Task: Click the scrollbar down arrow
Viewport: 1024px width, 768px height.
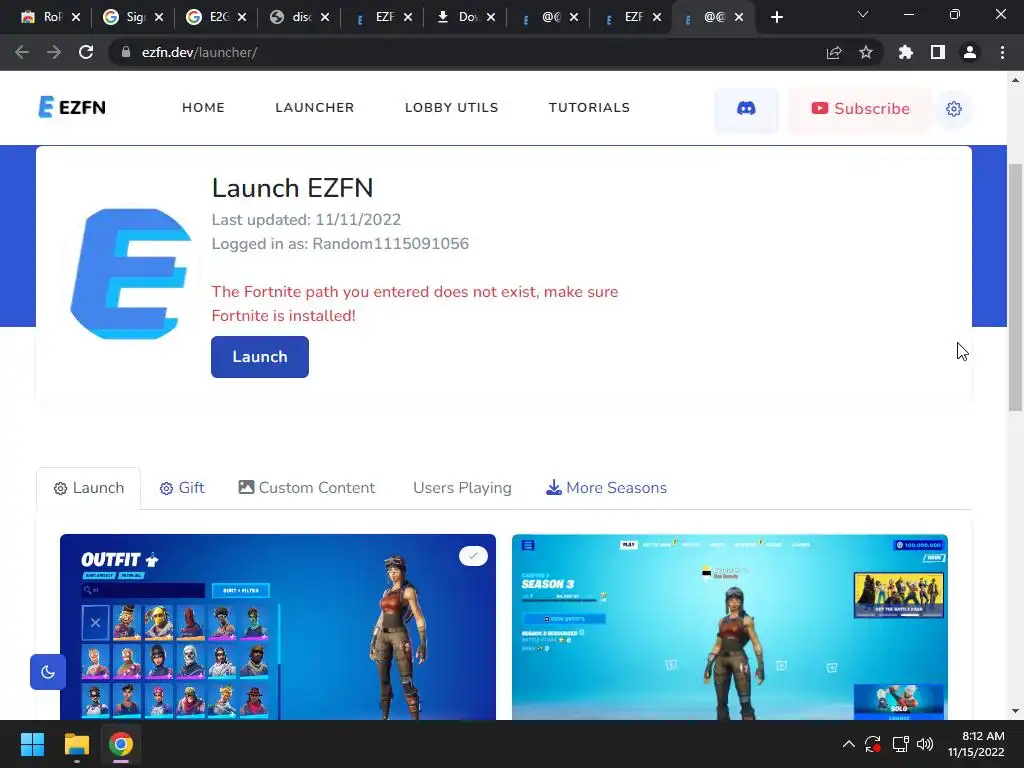Action: click(x=1015, y=711)
